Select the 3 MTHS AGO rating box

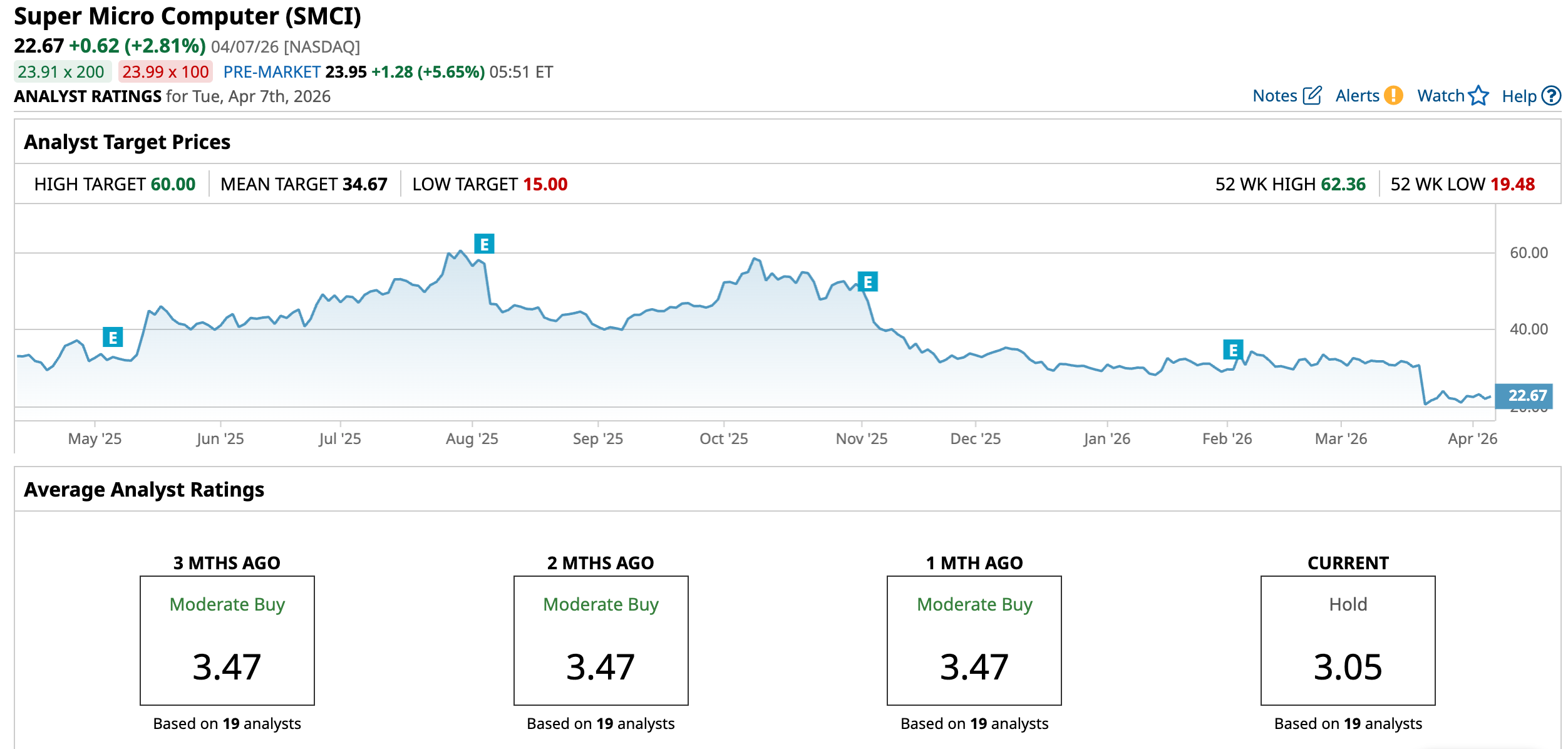click(227, 640)
